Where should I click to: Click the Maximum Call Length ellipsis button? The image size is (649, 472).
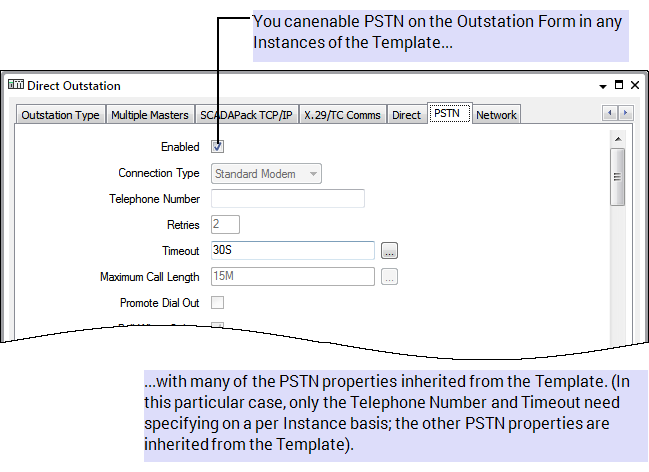(x=390, y=276)
